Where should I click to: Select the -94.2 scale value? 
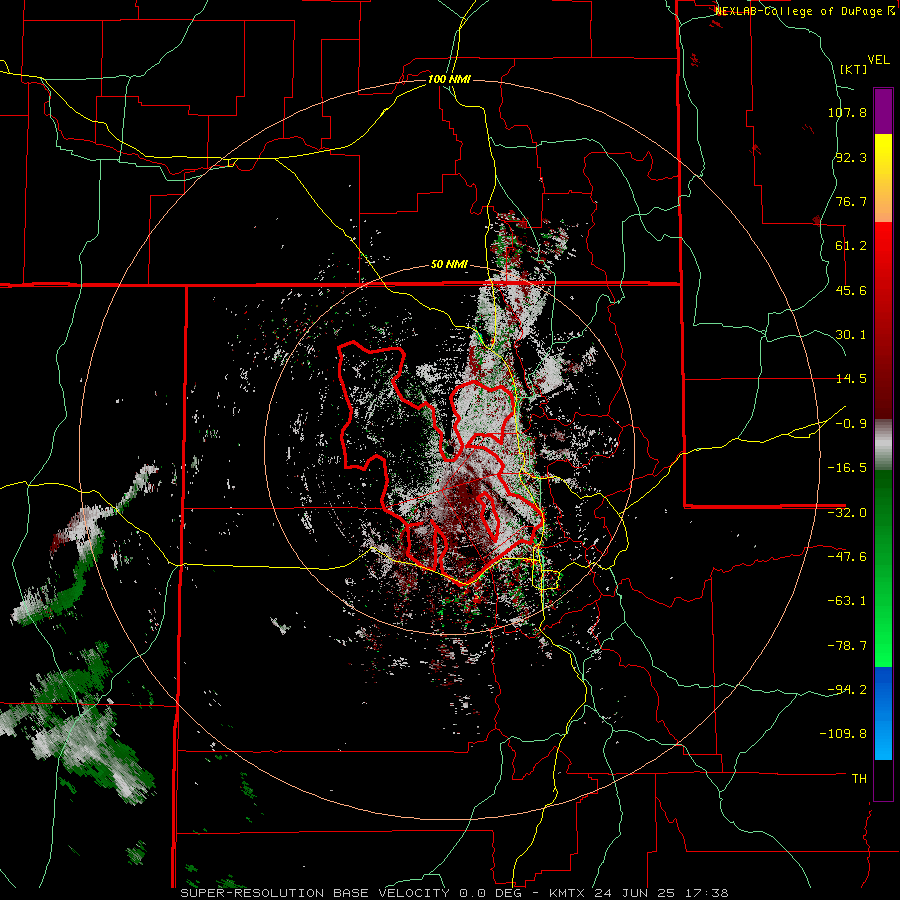847,689
